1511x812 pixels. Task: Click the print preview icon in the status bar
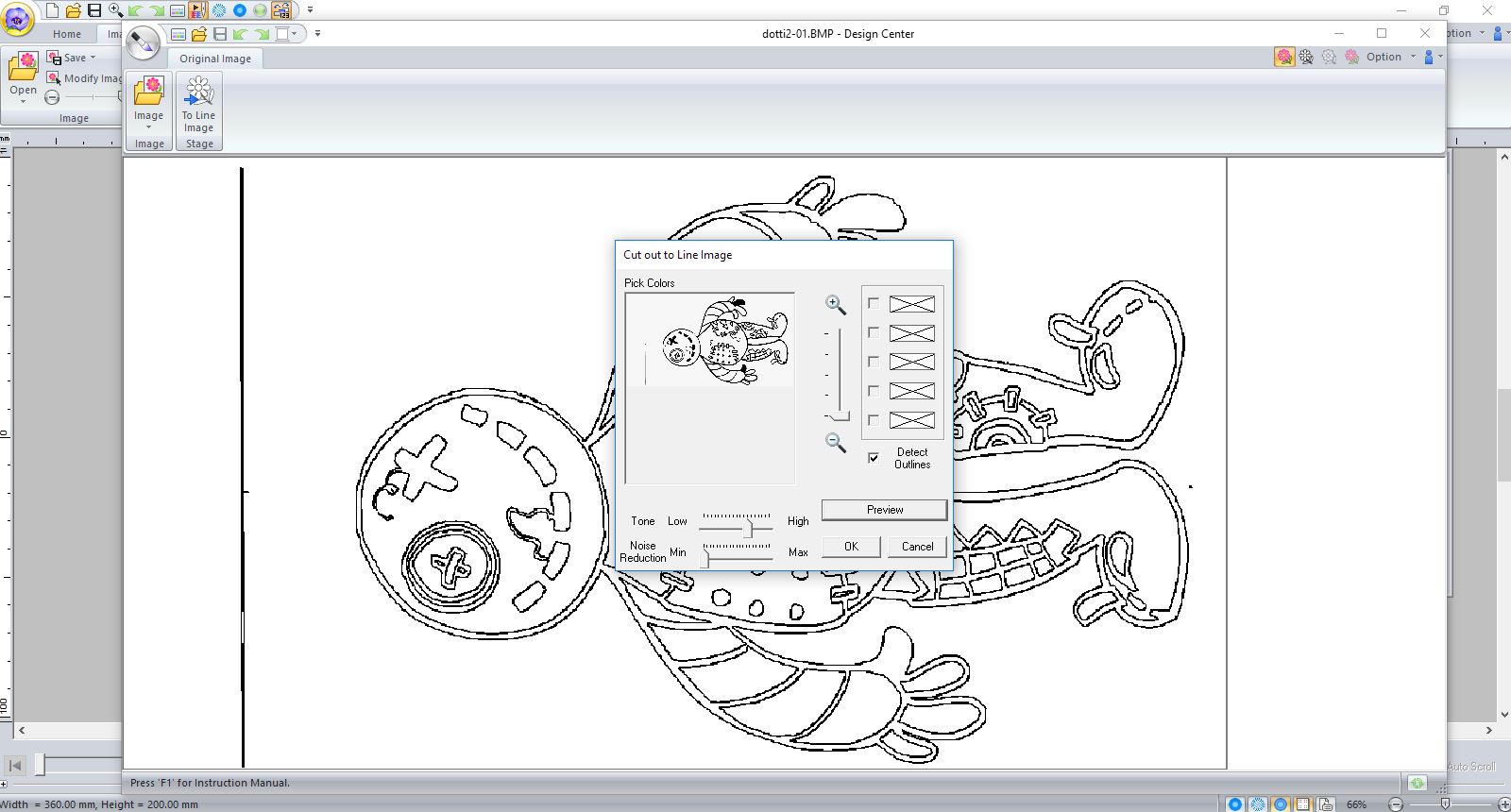point(1326,804)
